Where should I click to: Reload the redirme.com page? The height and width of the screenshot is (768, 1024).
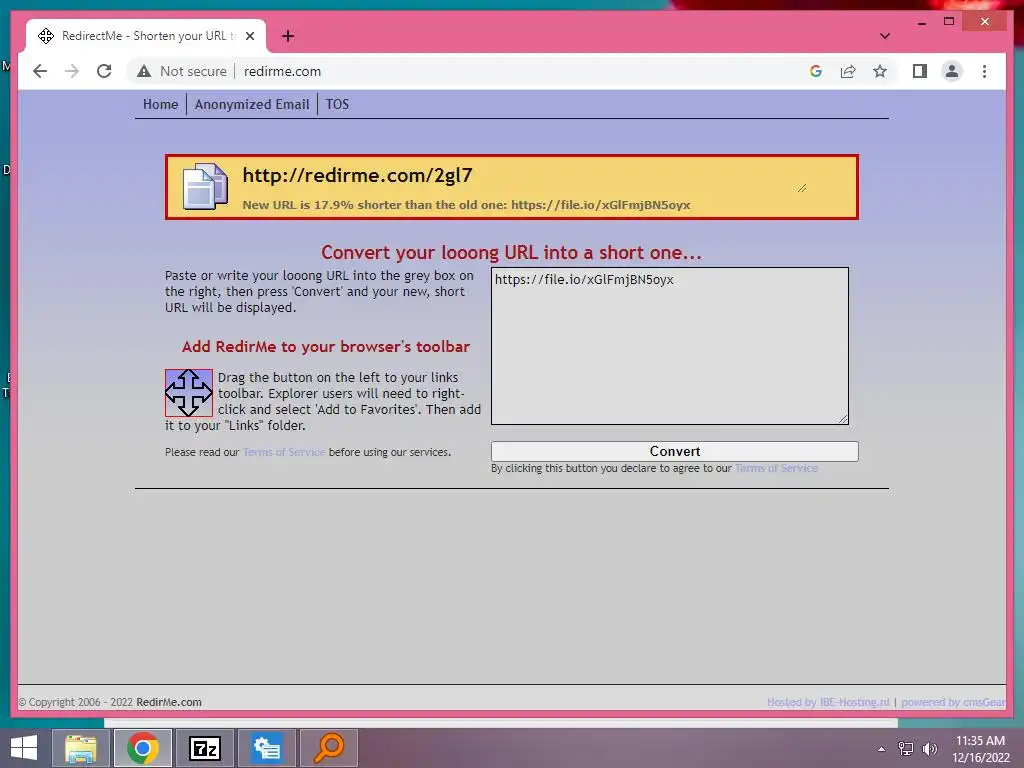tap(104, 71)
